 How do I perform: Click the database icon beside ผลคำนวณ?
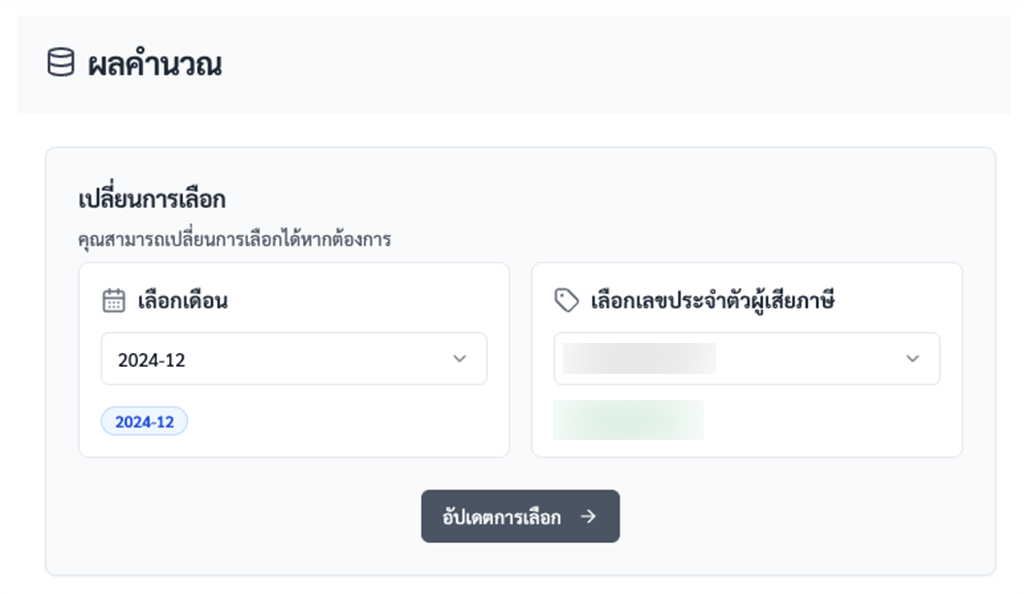coord(61,63)
